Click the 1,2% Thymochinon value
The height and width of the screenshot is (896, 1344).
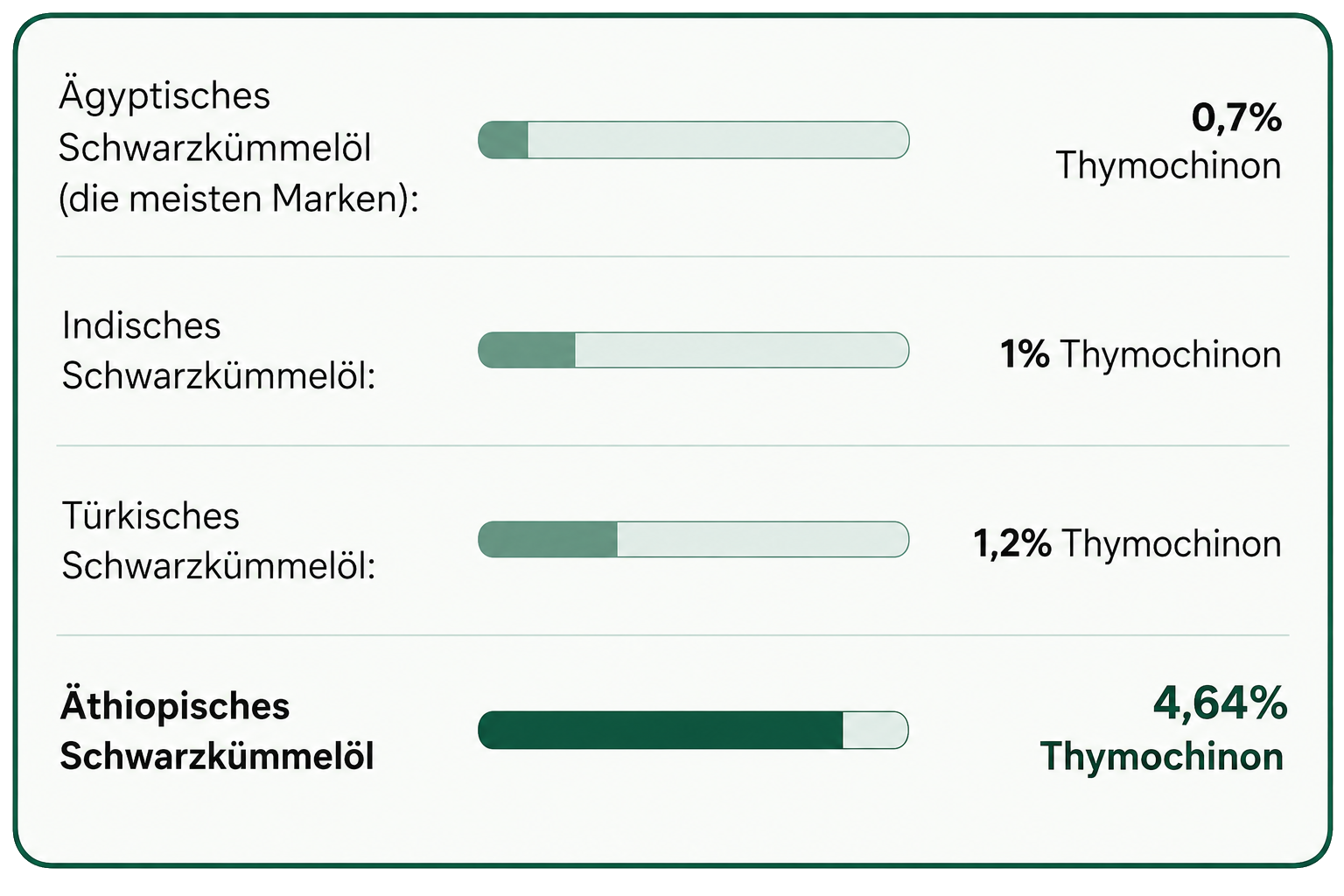click(x=1128, y=543)
